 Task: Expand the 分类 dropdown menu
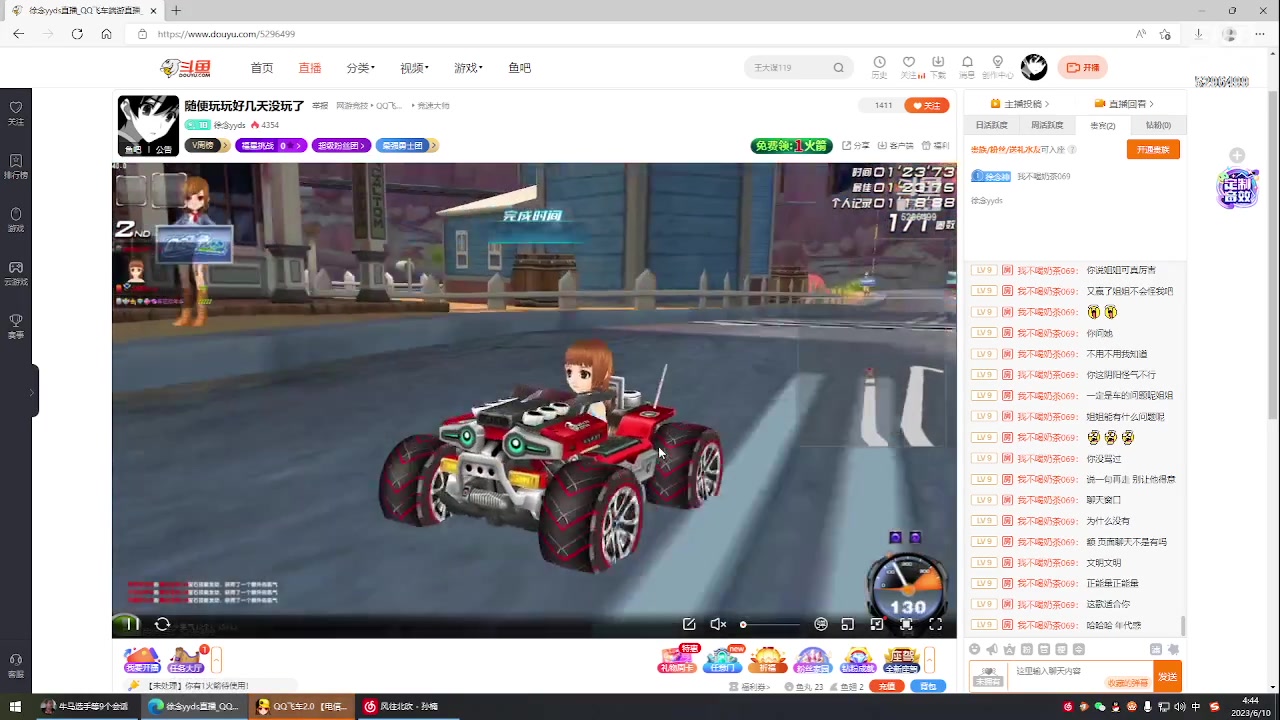point(360,68)
